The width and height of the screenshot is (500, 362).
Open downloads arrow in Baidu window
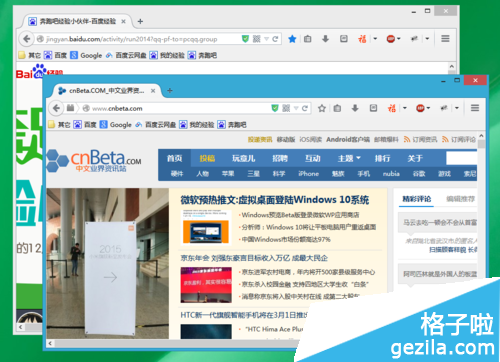pos(325,39)
